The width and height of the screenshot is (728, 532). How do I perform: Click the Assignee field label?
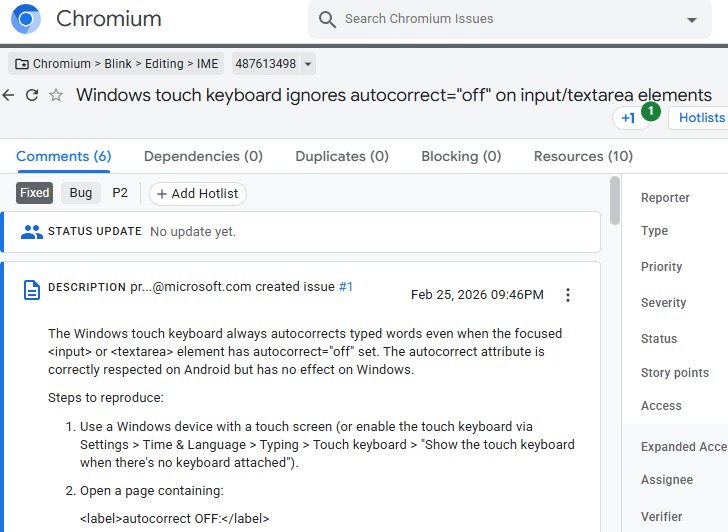click(667, 480)
